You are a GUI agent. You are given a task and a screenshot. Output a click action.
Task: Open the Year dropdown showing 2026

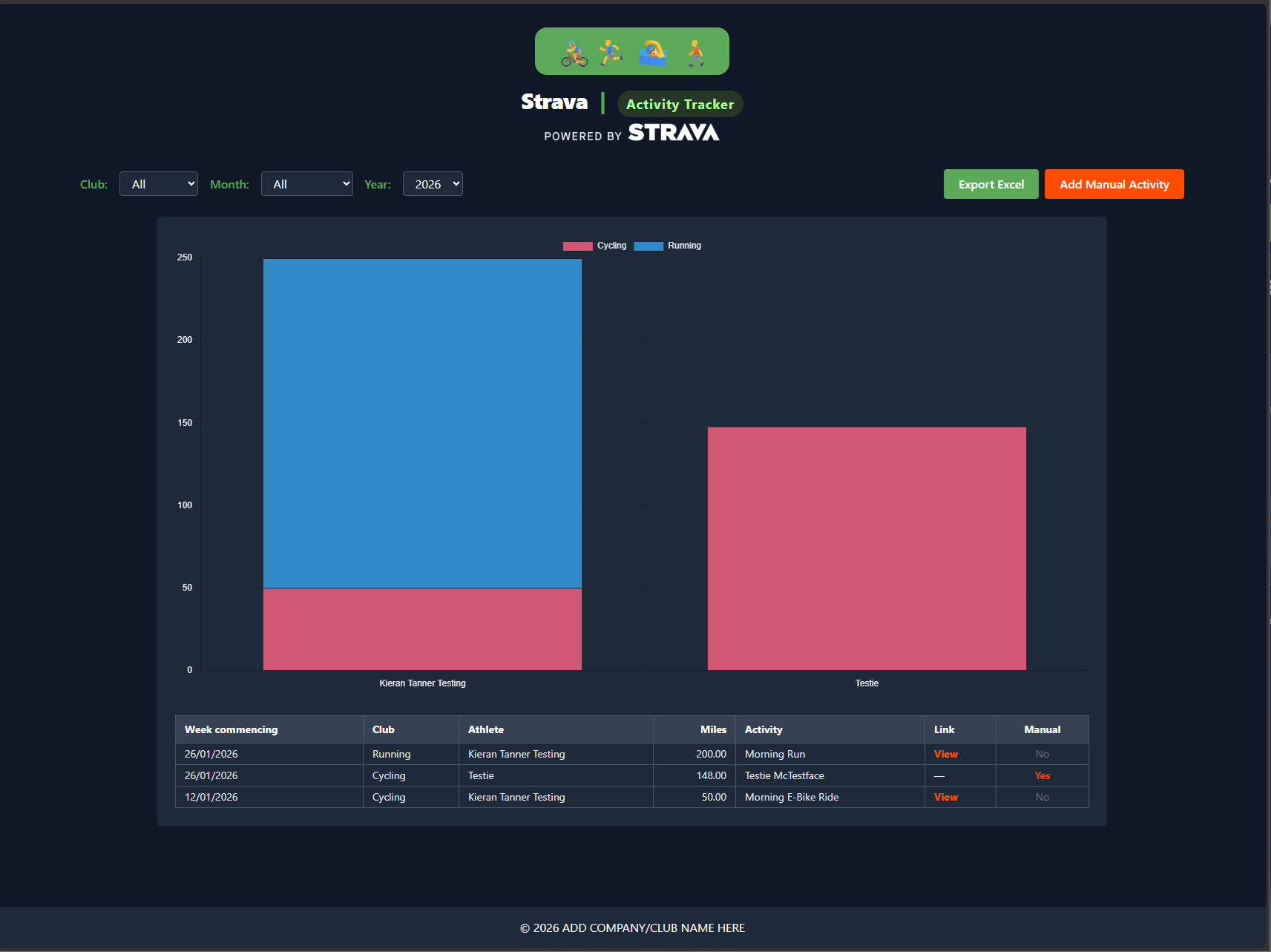pyautogui.click(x=433, y=184)
